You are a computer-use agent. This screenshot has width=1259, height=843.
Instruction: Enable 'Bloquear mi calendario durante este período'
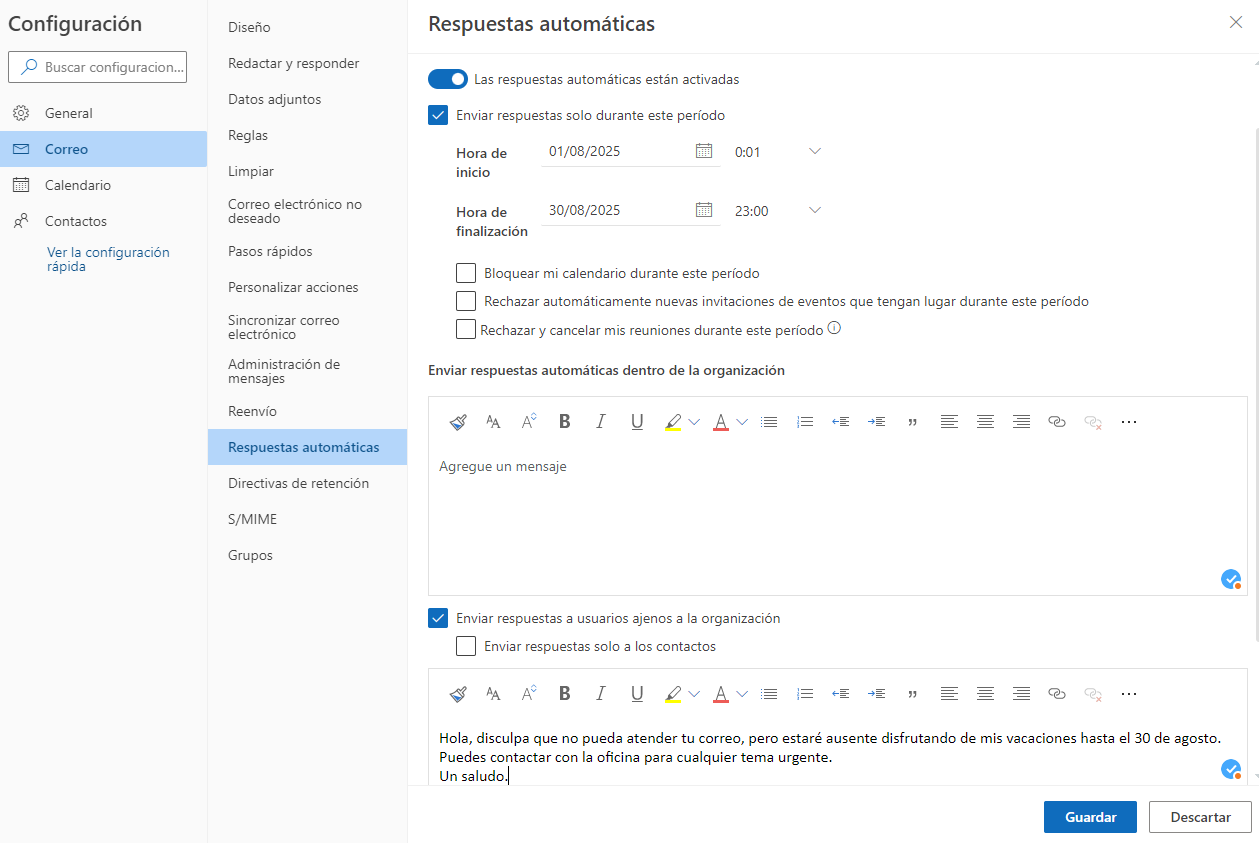(466, 272)
